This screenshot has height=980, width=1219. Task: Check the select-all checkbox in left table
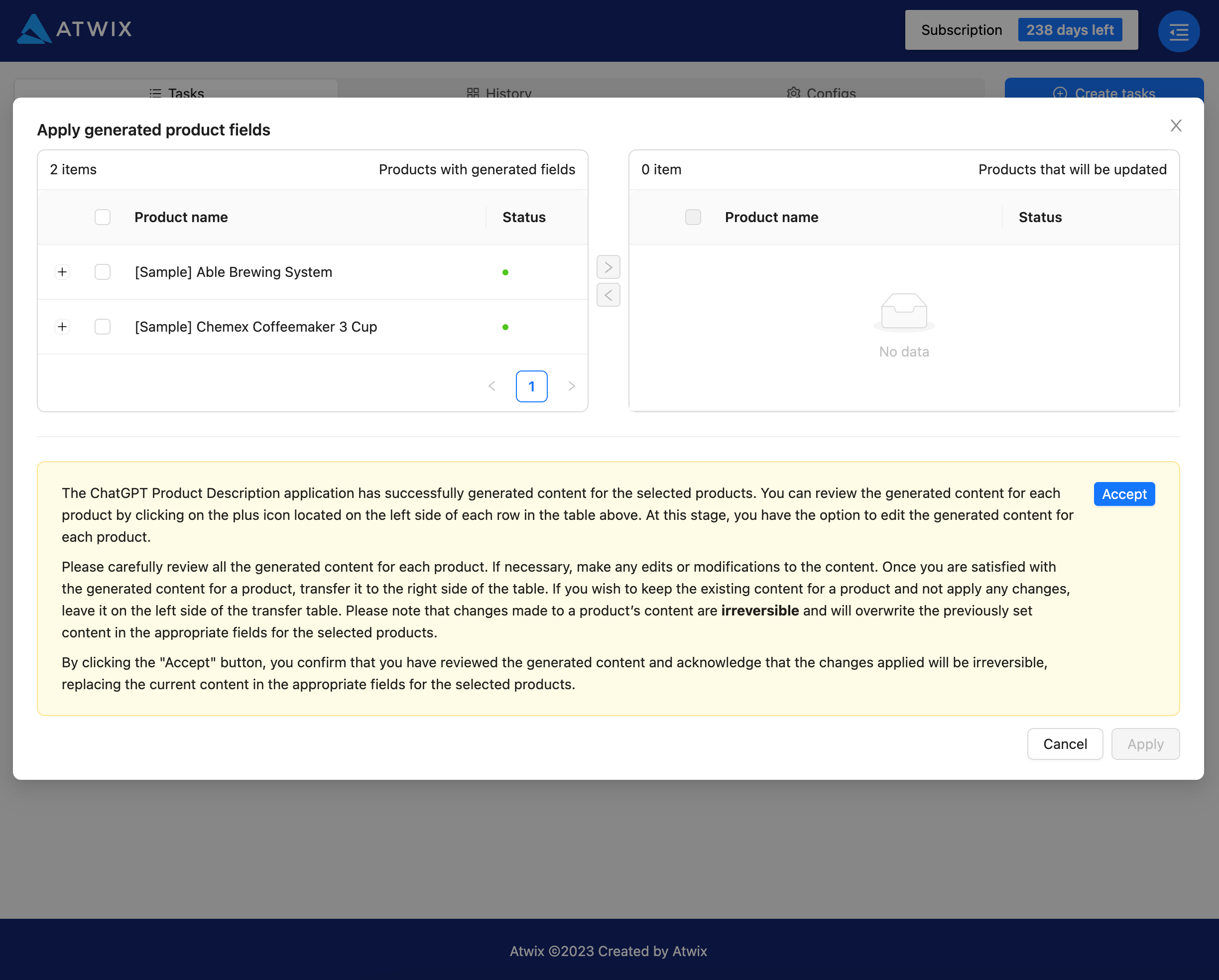(x=103, y=217)
